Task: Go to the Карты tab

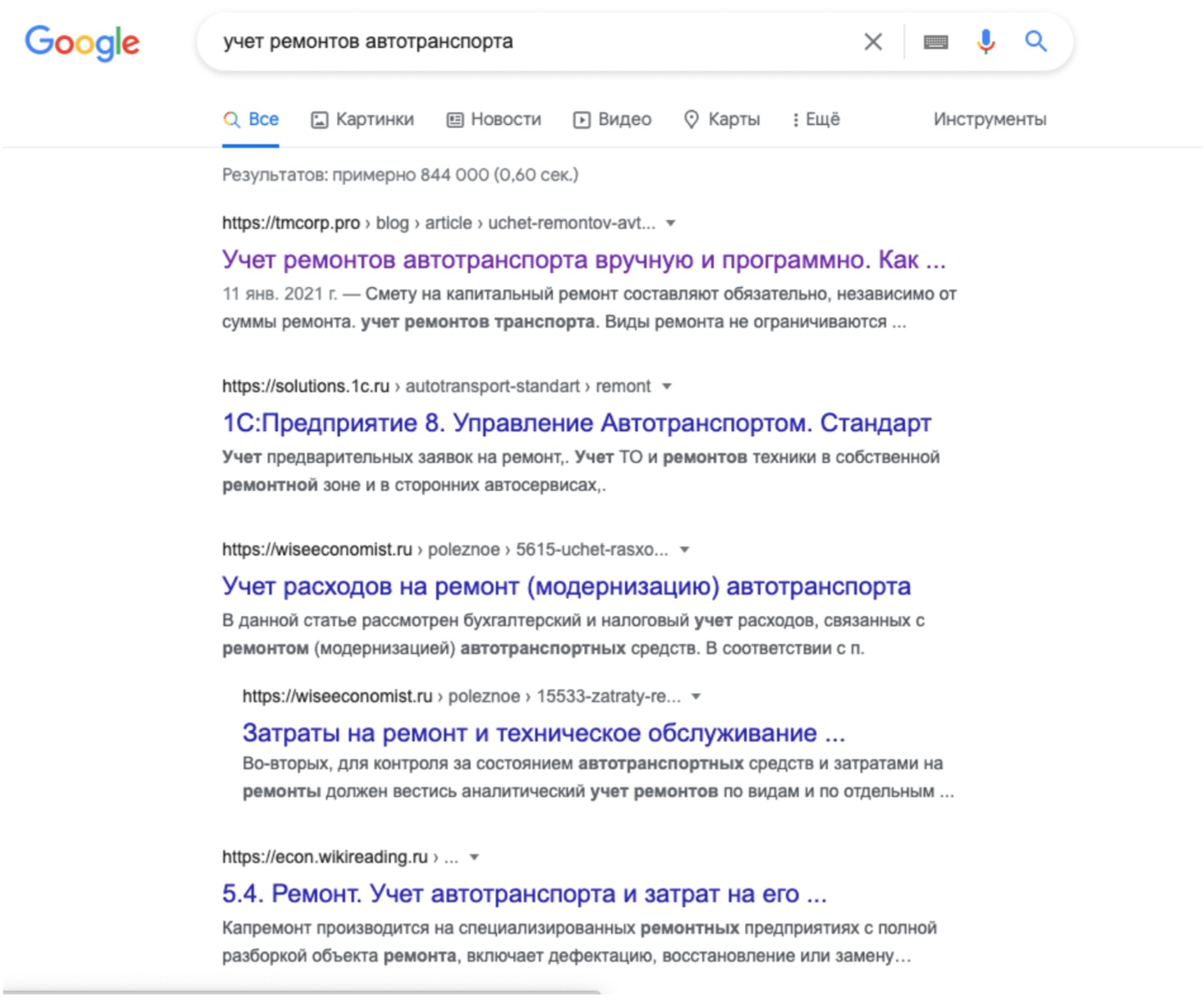Action: (x=722, y=120)
